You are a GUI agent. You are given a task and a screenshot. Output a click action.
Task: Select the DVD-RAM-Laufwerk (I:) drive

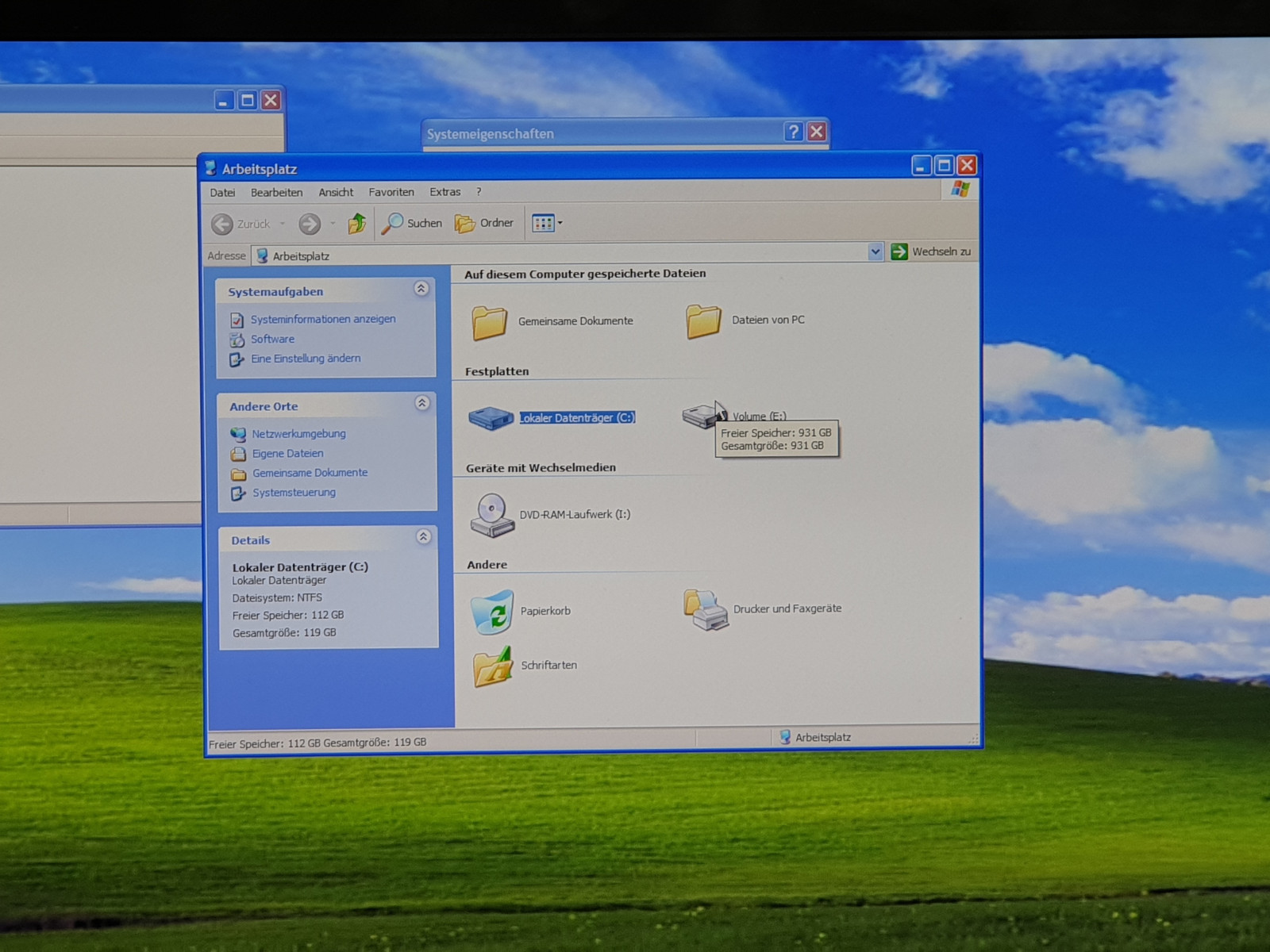[492, 515]
